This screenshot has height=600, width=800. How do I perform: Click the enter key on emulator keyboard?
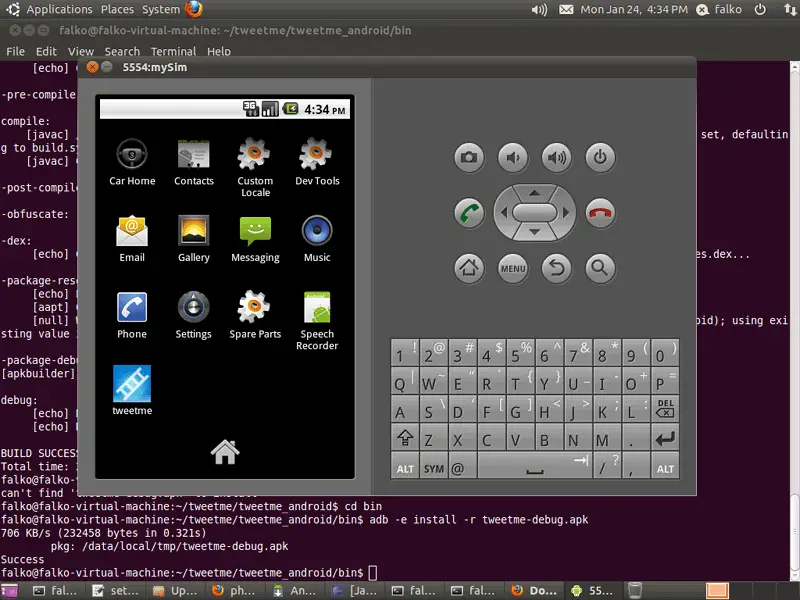665,438
